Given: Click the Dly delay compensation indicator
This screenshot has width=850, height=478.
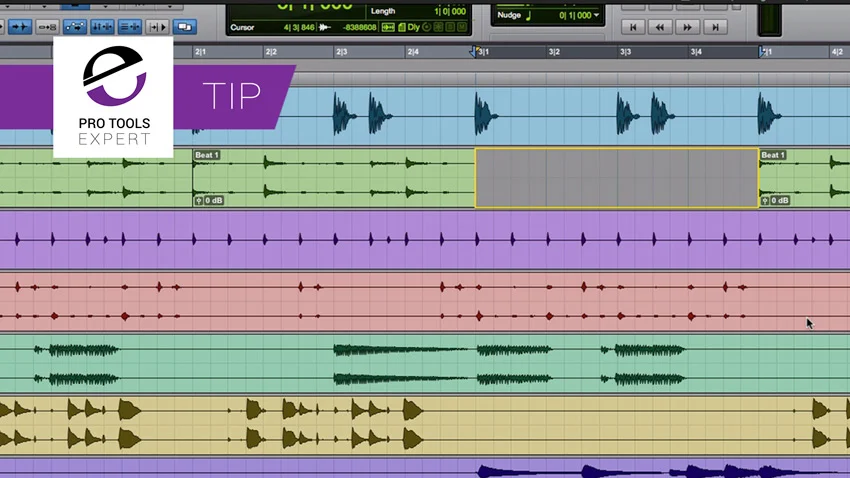Looking at the screenshot, I should [414, 27].
